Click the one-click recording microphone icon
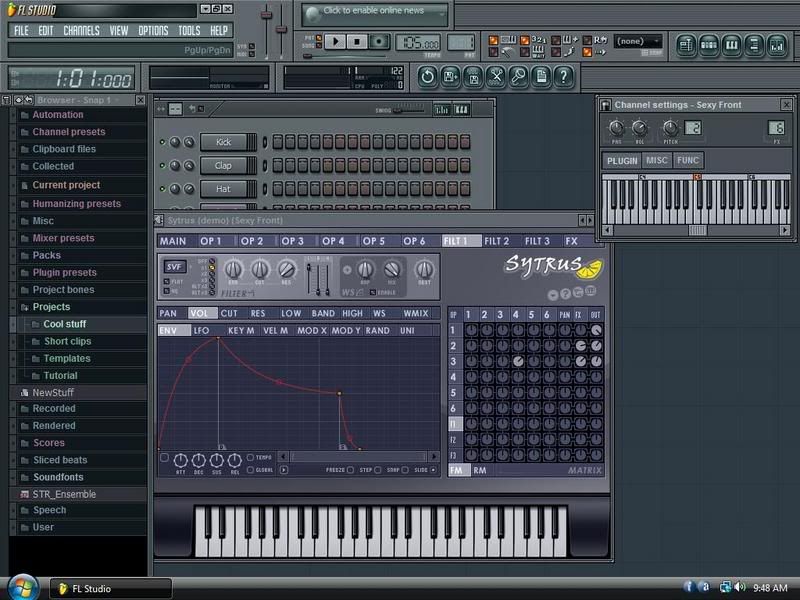 pos(518,77)
